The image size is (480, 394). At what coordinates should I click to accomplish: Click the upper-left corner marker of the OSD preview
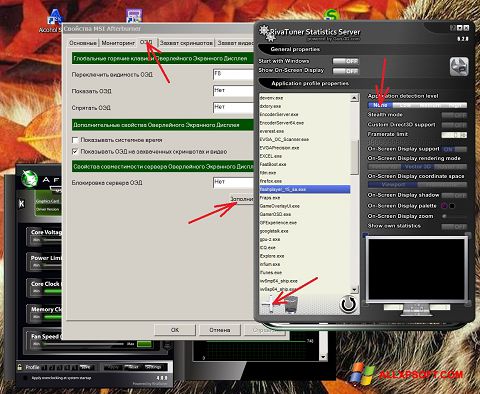(x=365, y=235)
